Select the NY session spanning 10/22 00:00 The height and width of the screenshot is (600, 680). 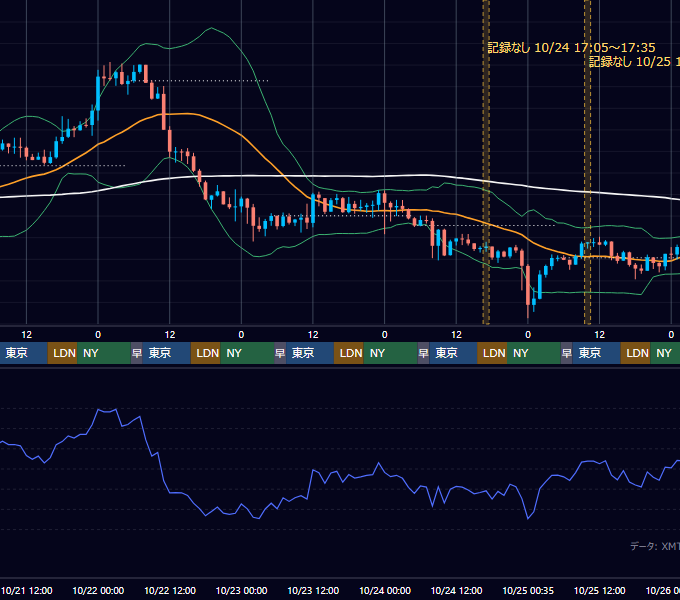[104, 353]
